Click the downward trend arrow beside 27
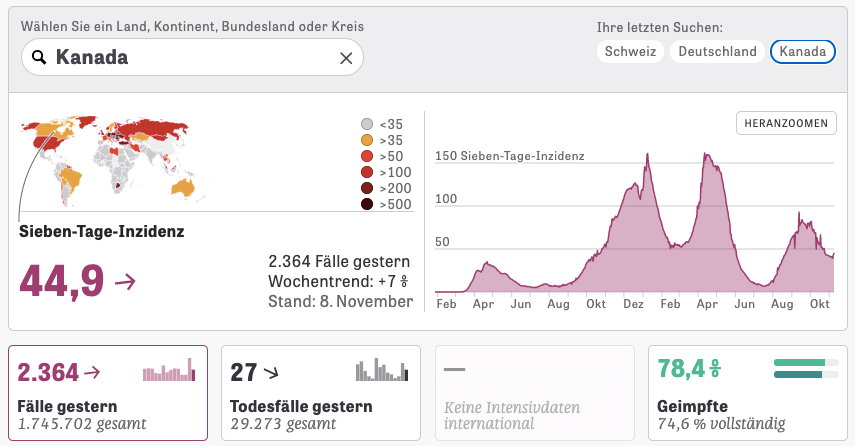The image size is (855, 446). point(270,374)
